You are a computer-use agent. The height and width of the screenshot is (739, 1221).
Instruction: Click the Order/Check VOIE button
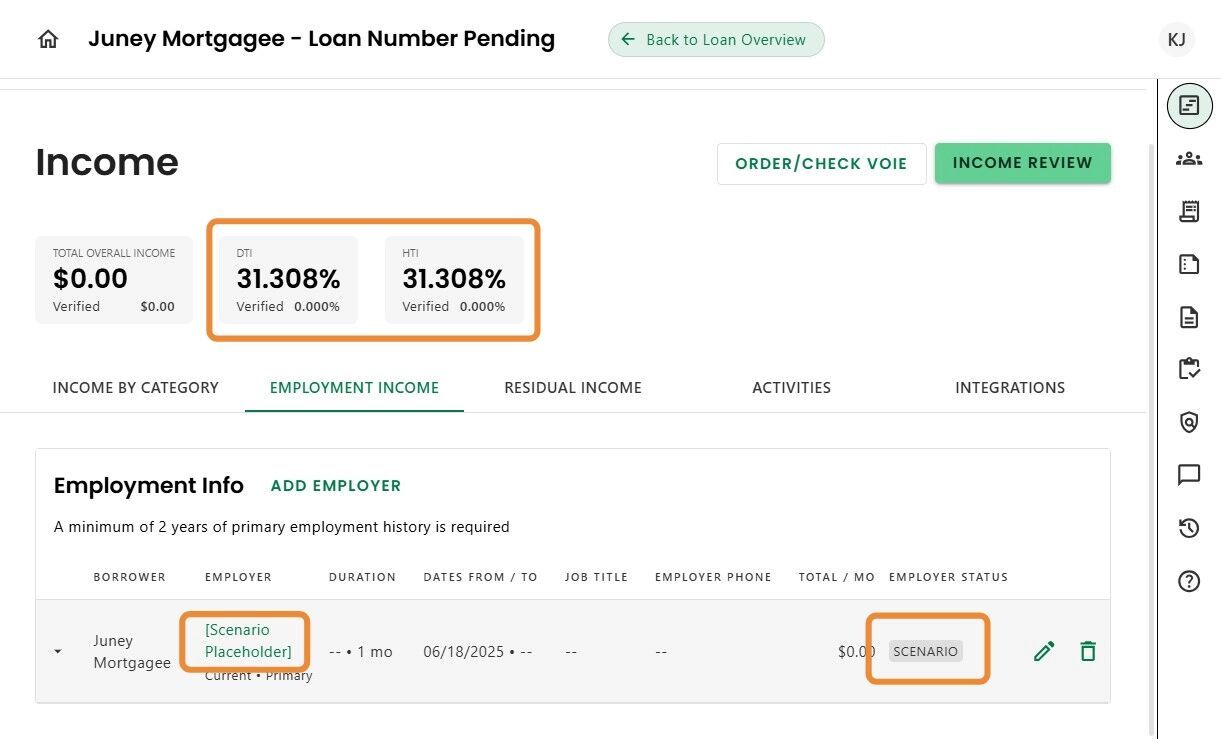(x=821, y=164)
